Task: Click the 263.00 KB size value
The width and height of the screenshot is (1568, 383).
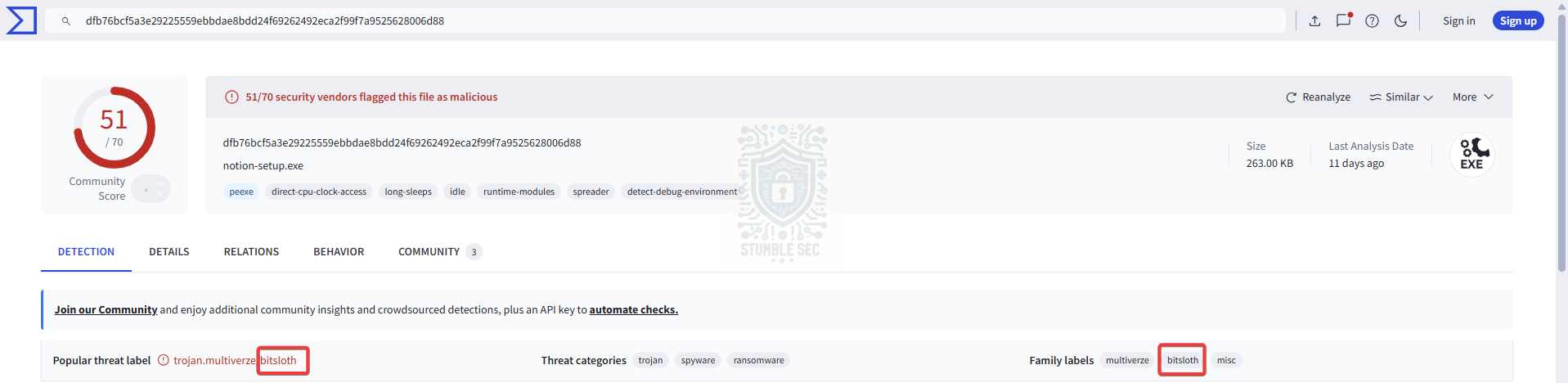Action: click(1269, 164)
